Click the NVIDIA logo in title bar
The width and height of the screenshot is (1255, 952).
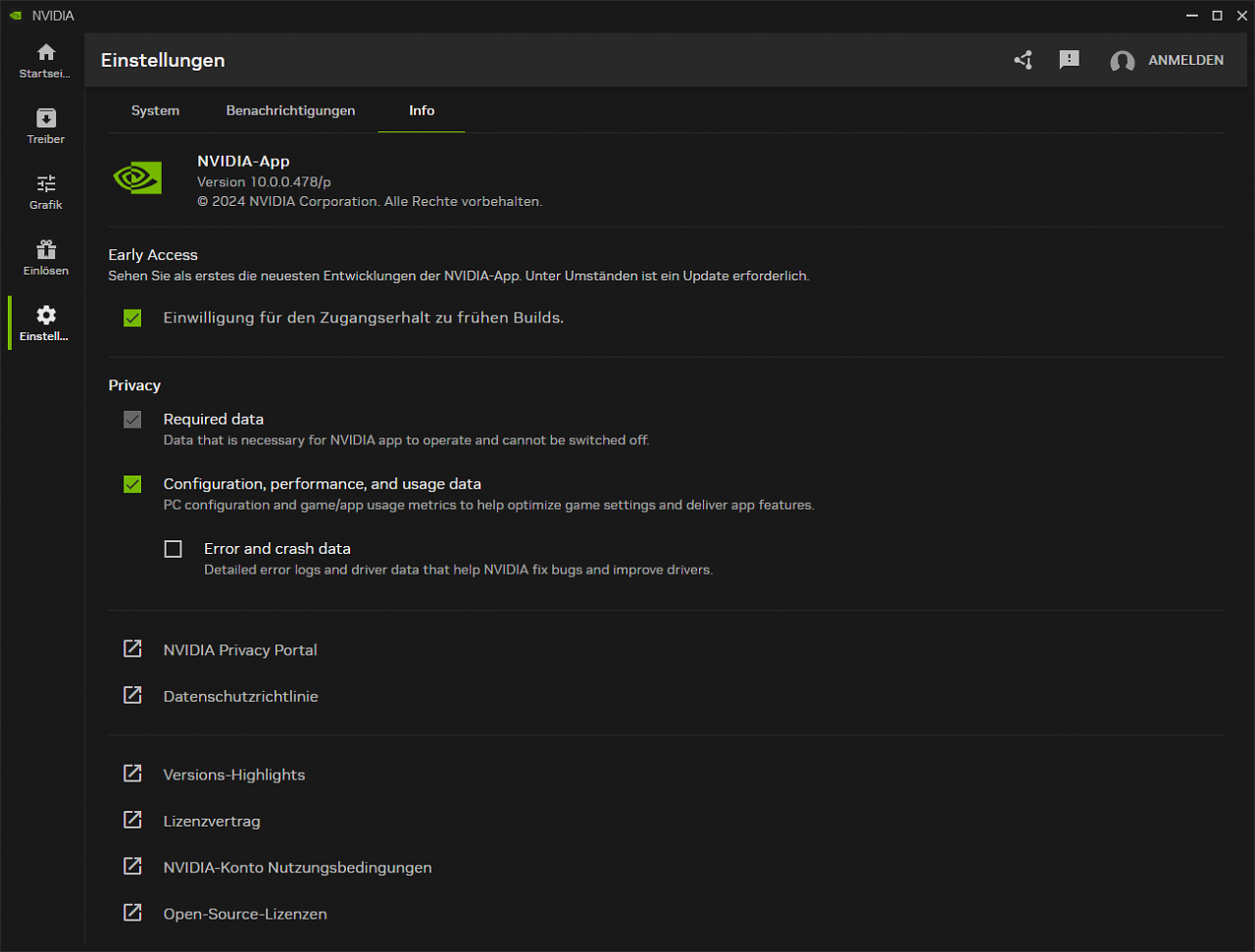click(x=15, y=16)
